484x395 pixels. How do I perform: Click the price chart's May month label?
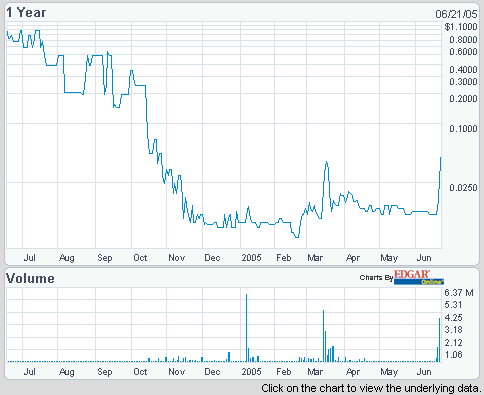point(389,258)
